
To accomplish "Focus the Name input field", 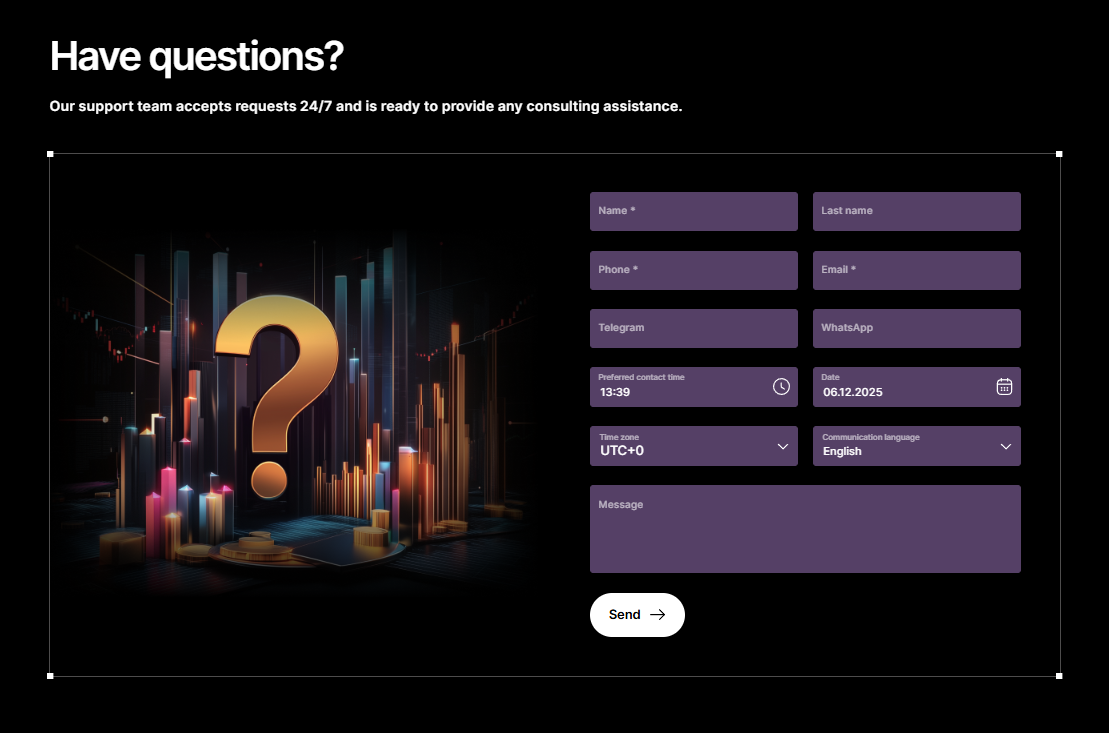I will 693,212.
